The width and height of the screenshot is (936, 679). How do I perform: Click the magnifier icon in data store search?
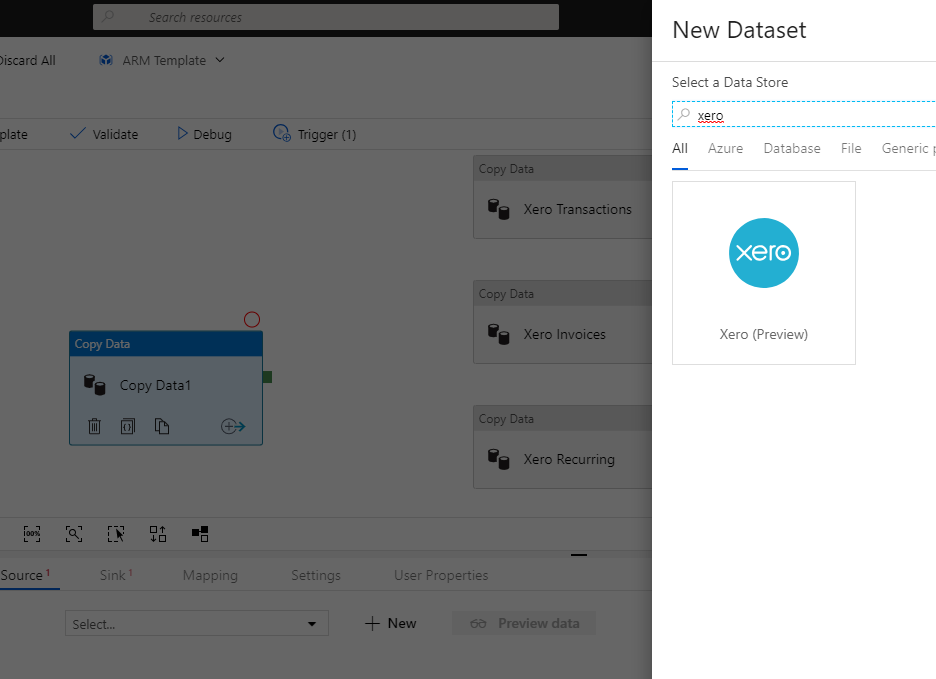tap(684, 114)
